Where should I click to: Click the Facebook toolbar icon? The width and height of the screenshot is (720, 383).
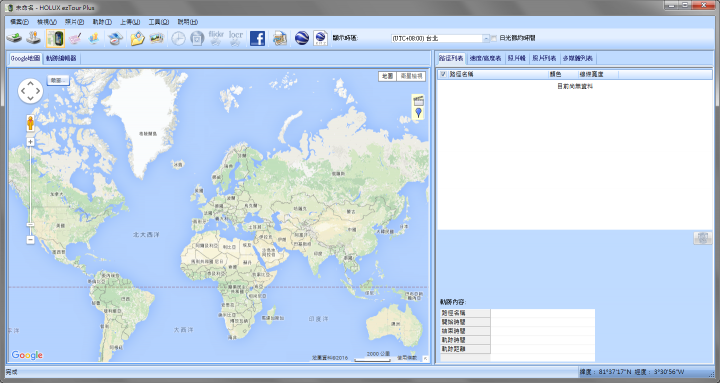pyautogui.click(x=258, y=39)
